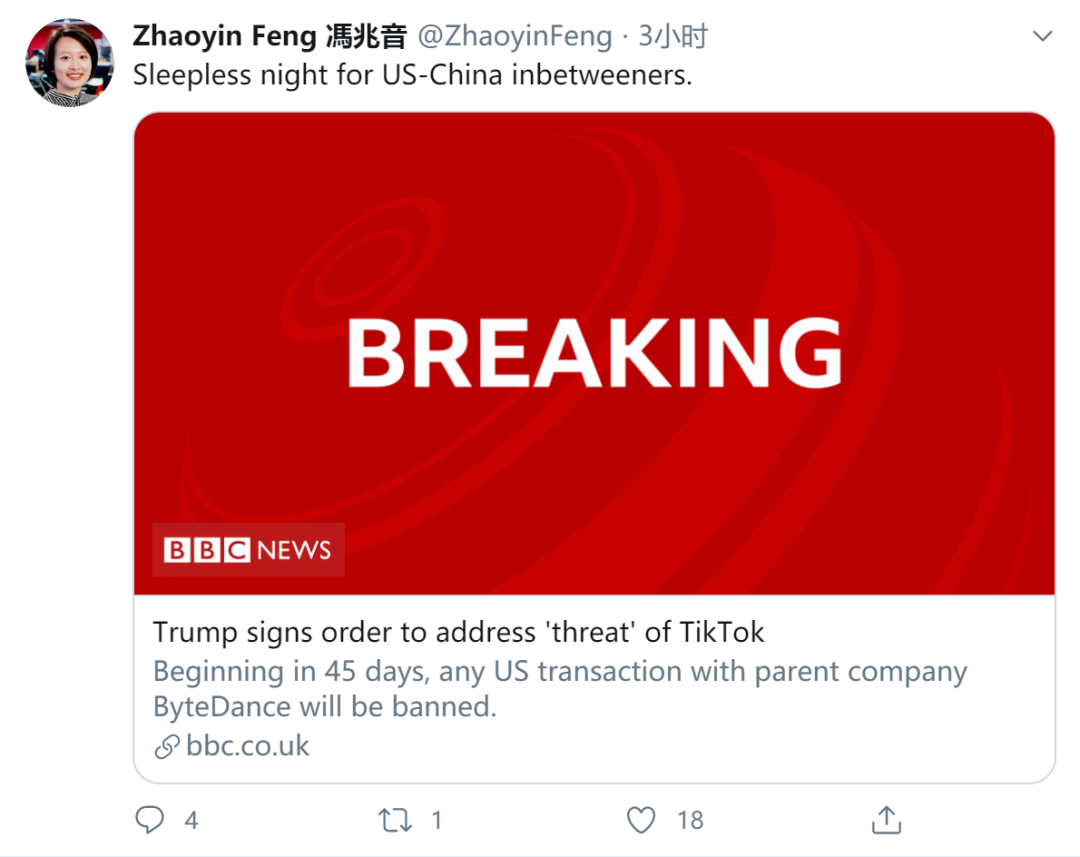Click the like count showing 18
Screen dimensions: 1080x857
[x=689, y=820]
